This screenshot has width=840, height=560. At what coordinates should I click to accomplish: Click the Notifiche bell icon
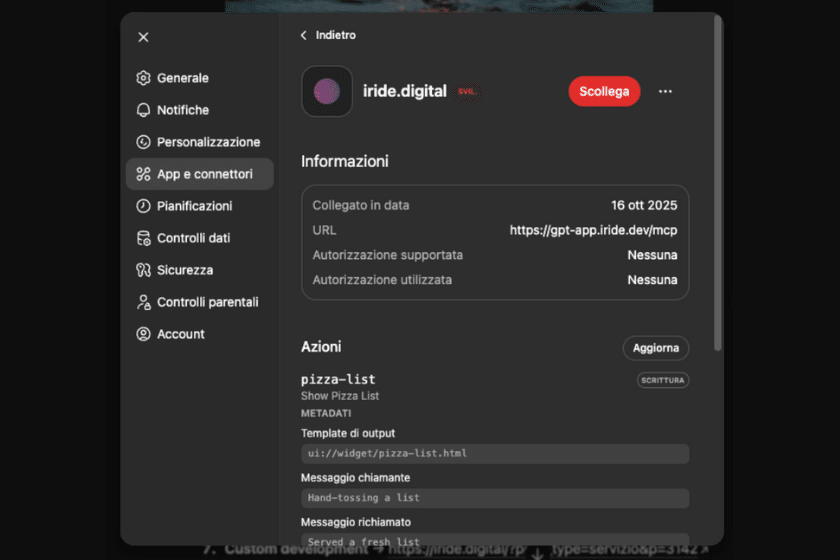pyautogui.click(x=143, y=110)
